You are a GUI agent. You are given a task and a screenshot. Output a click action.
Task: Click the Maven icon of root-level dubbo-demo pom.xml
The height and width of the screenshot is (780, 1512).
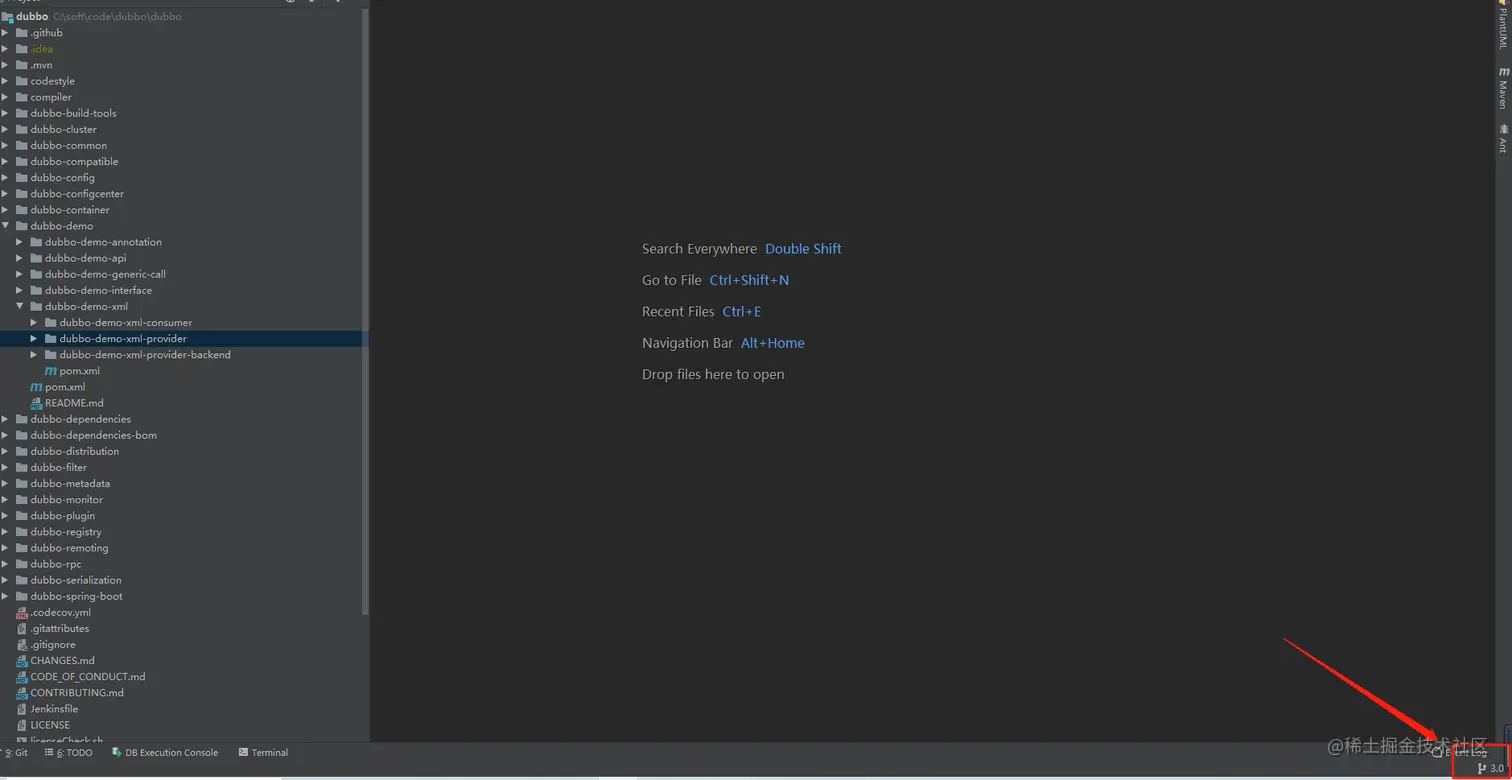pyautogui.click(x=36, y=387)
